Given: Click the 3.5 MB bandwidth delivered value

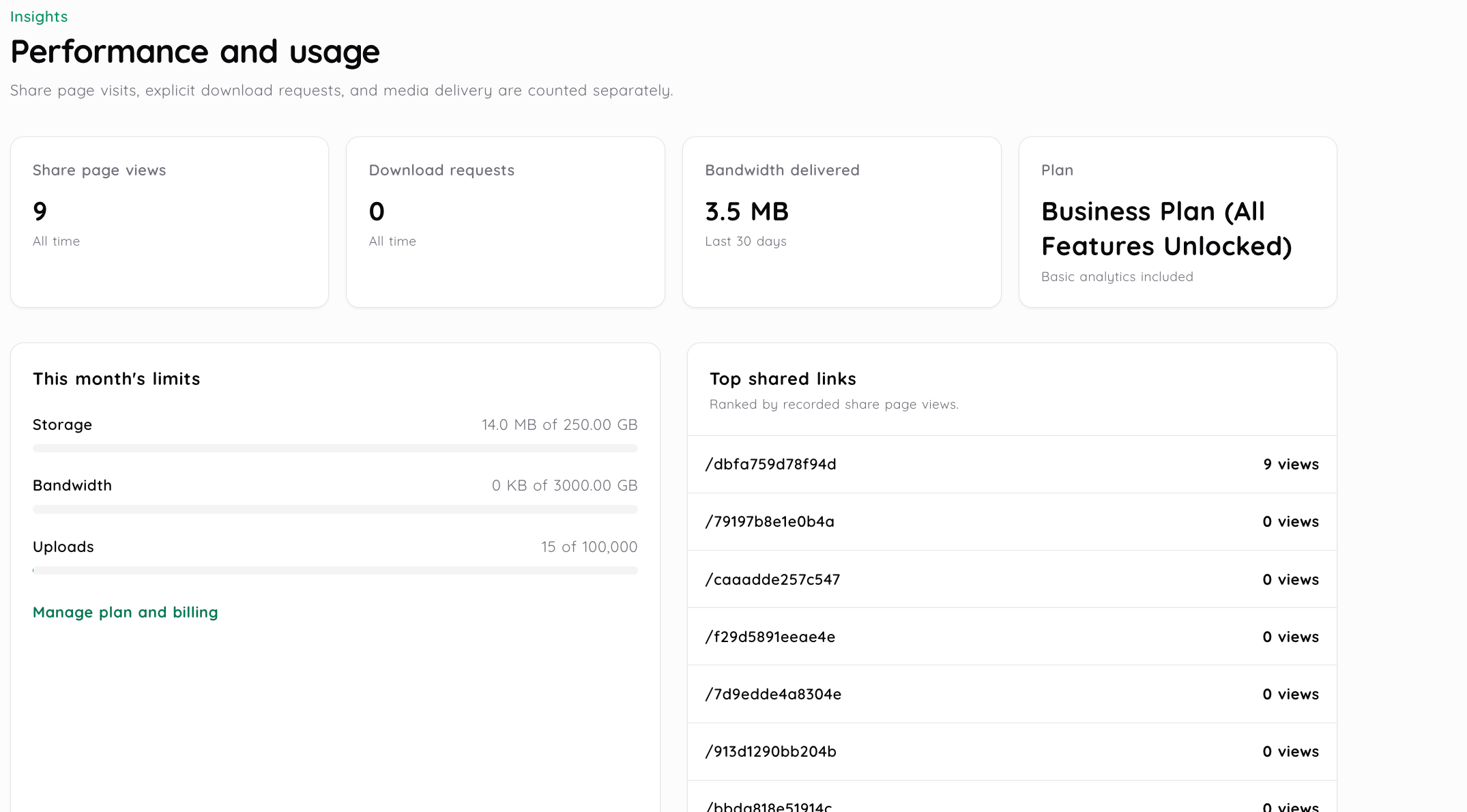Looking at the screenshot, I should 746,212.
